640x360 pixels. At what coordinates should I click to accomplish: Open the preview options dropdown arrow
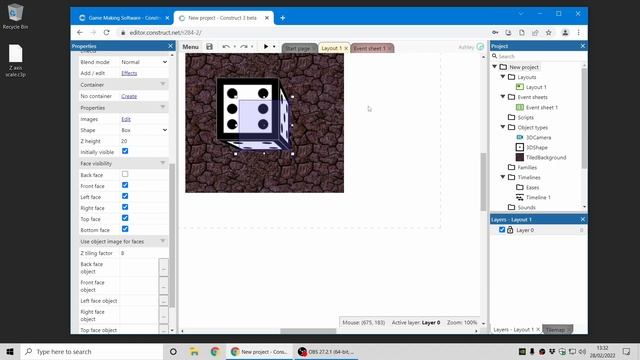(274, 47)
